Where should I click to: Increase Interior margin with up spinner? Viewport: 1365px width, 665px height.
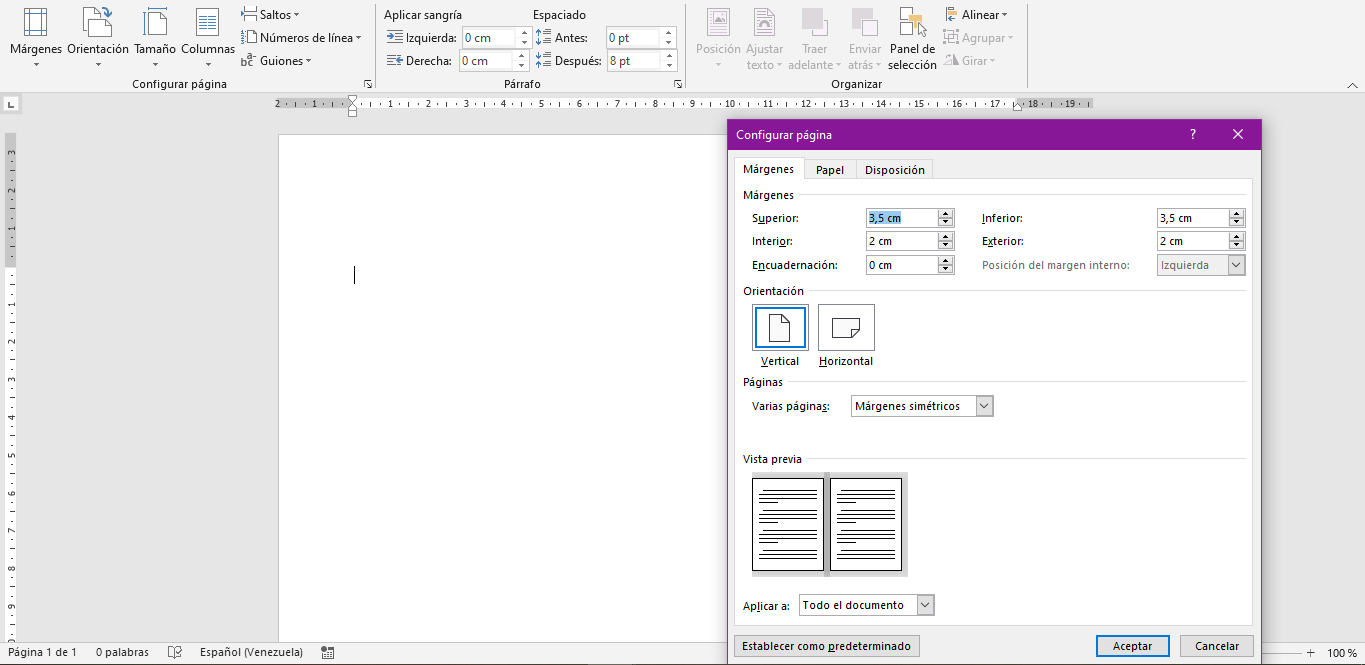click(946, 237)
